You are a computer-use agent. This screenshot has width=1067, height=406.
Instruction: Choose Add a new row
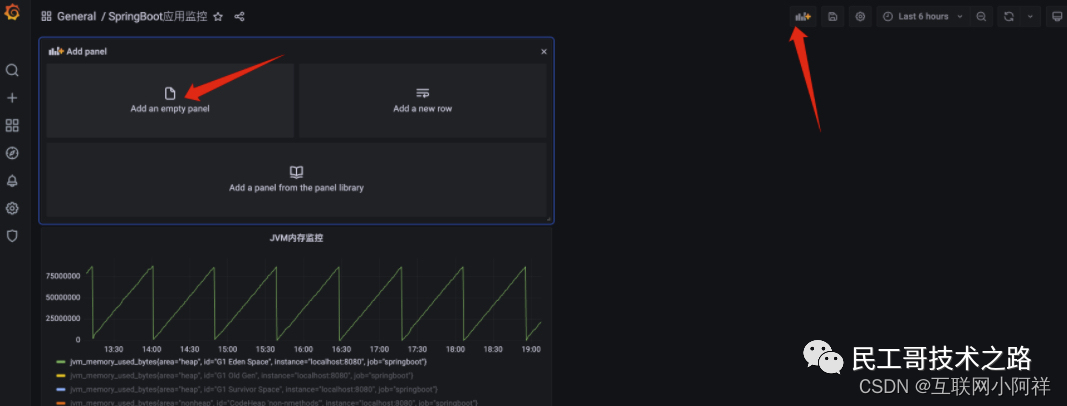[423, 101]
